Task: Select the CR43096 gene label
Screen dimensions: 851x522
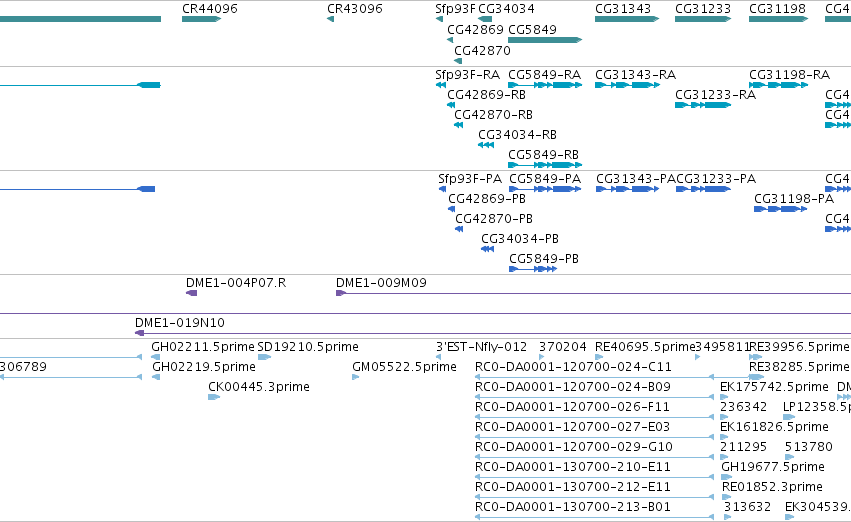Action: click(x=354, y=9)
